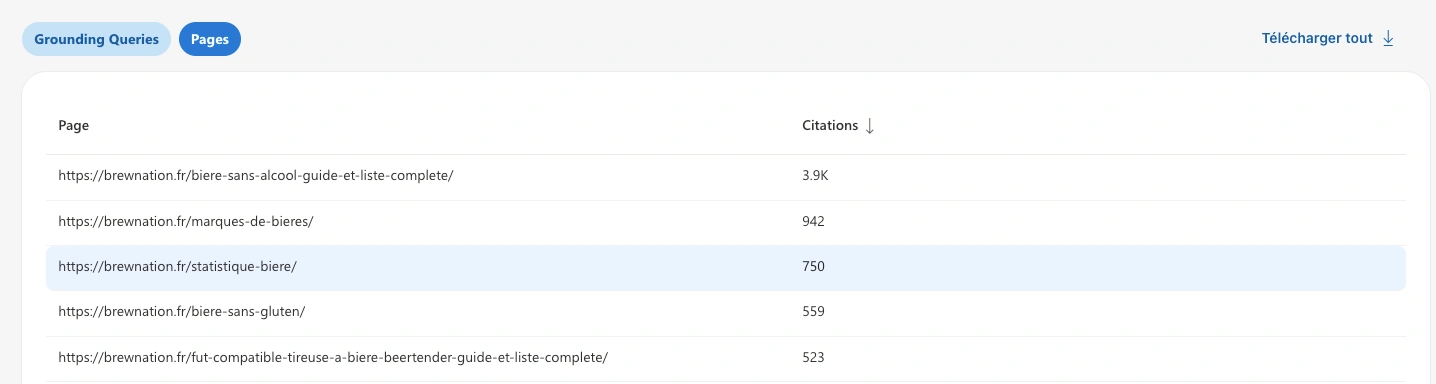Click the Citations sort arrow icon
1436x384 pixels.
pyautogui.click(x=869, y=126)
